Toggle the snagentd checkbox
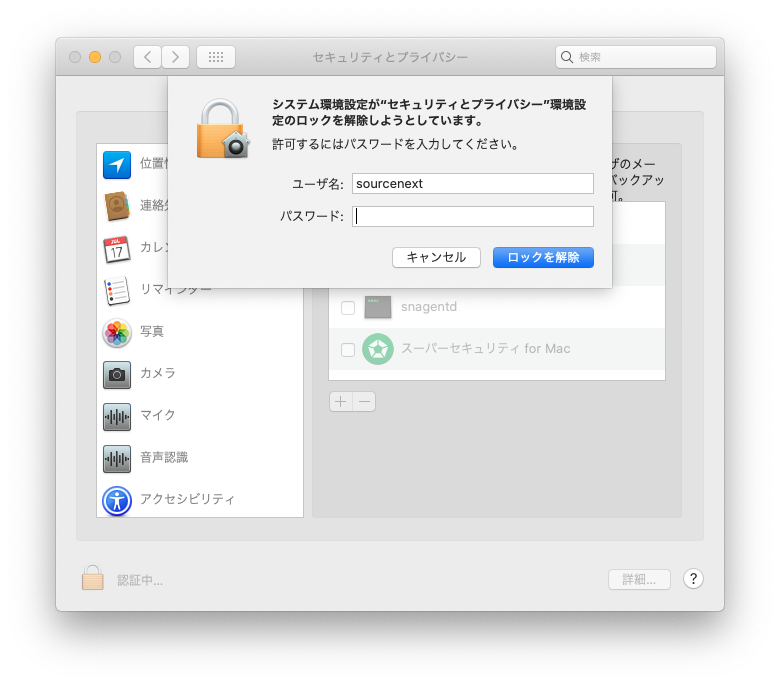This screenshot has height=685, width=780. [348, 307]
